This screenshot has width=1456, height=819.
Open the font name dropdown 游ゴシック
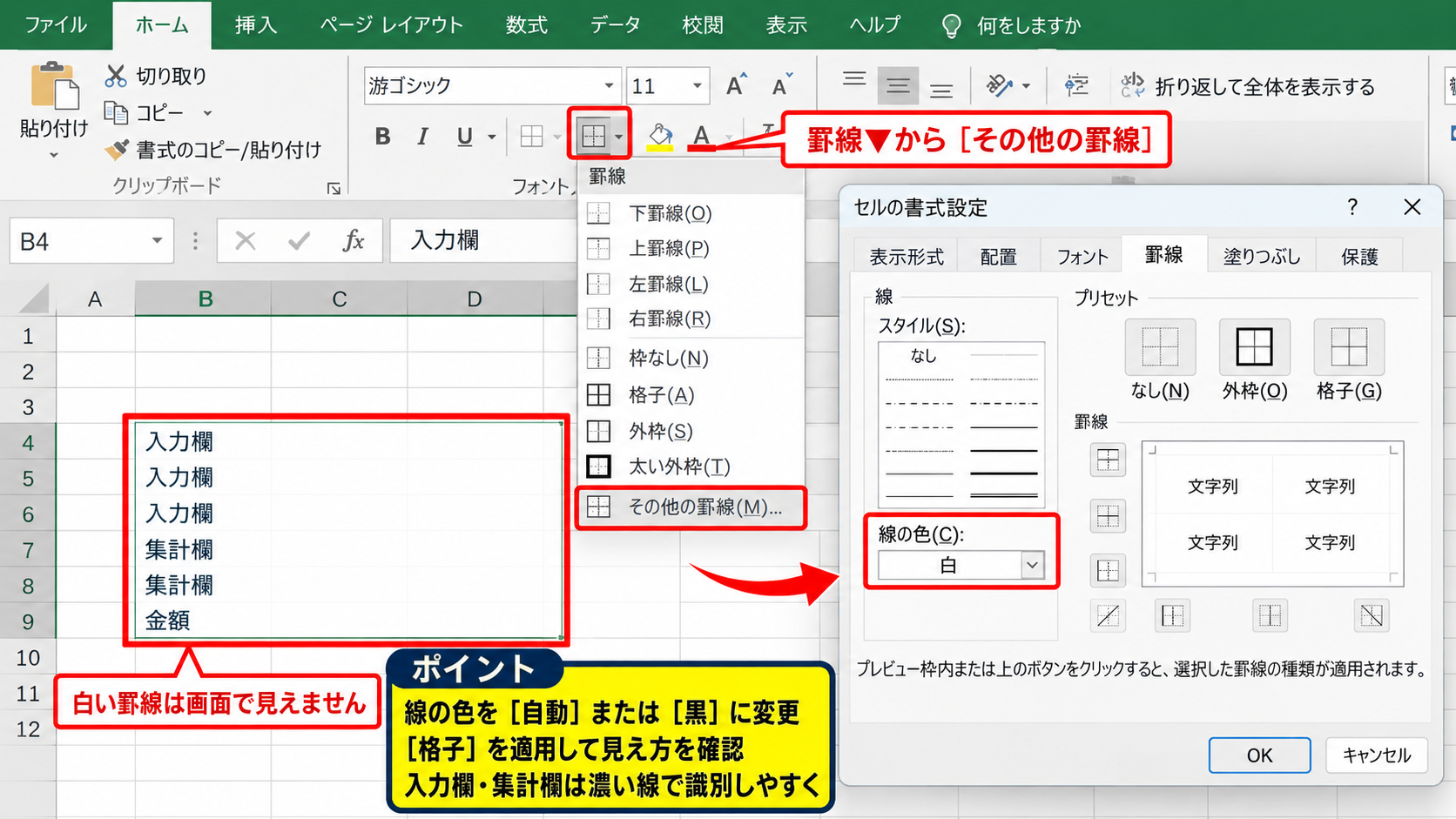pos(609,85)
